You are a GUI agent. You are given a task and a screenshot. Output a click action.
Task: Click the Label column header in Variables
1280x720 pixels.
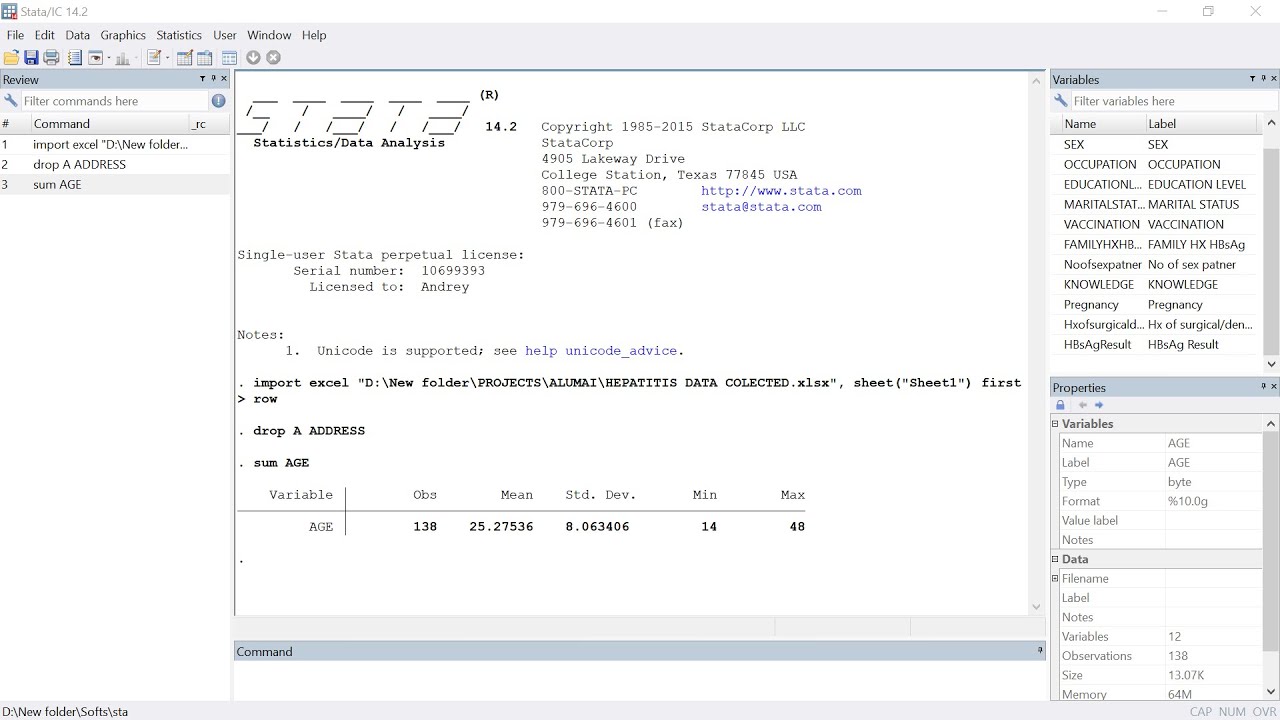point(1201,124)
